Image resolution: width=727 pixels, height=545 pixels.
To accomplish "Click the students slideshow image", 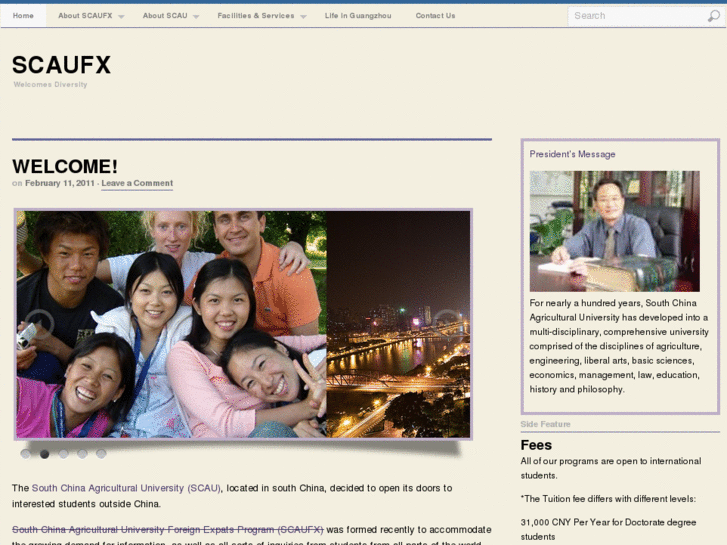I will coord(172,324).
